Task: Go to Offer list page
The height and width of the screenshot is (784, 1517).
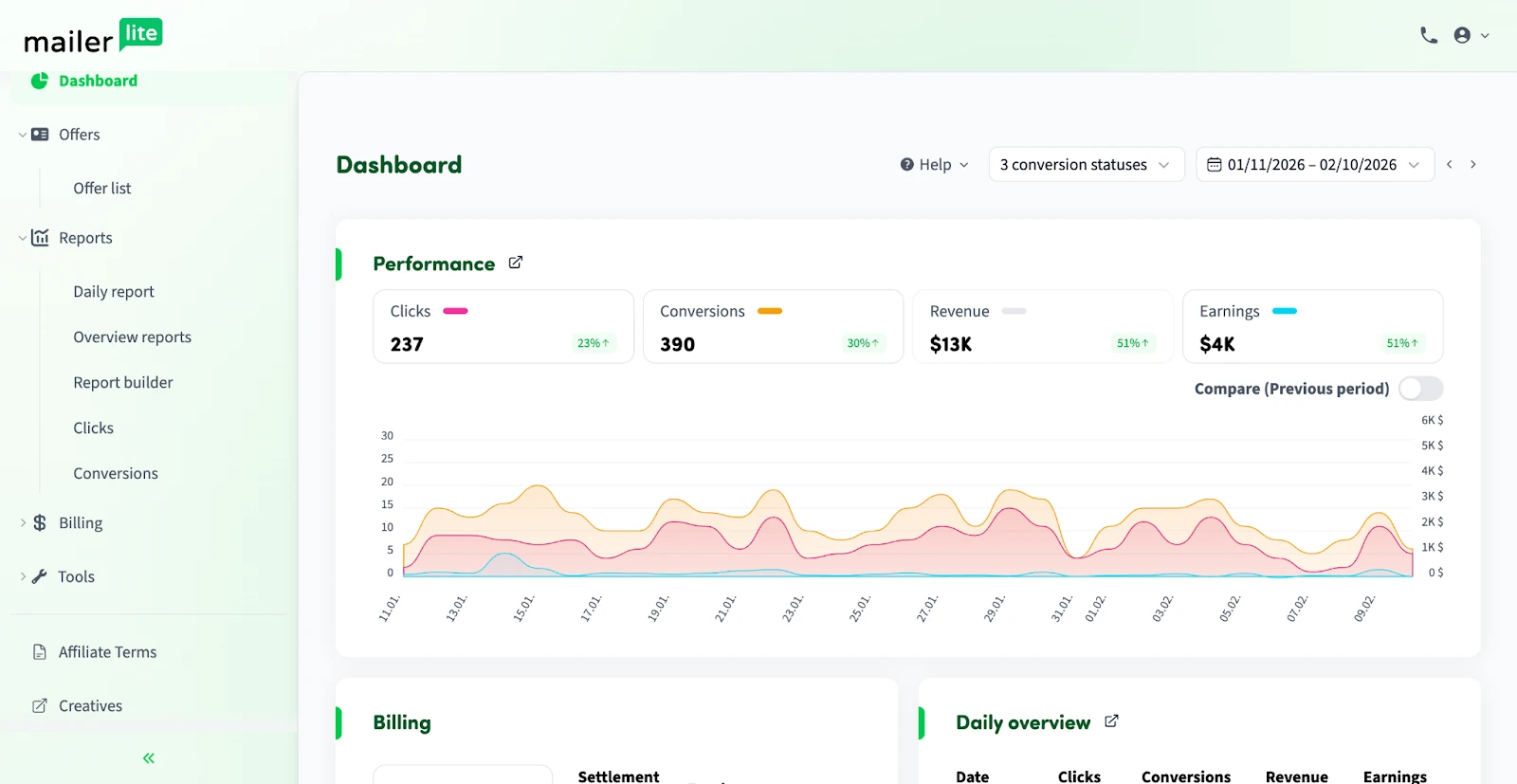Action: tap(102, 189)
